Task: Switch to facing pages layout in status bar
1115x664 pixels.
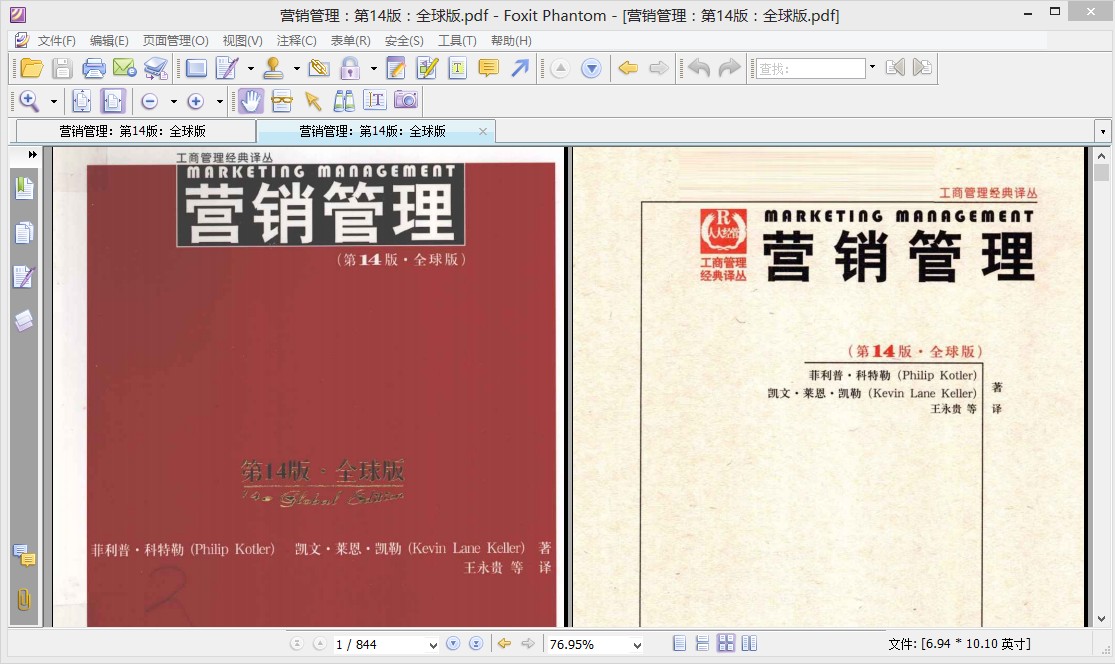Action: pos(749,644)
